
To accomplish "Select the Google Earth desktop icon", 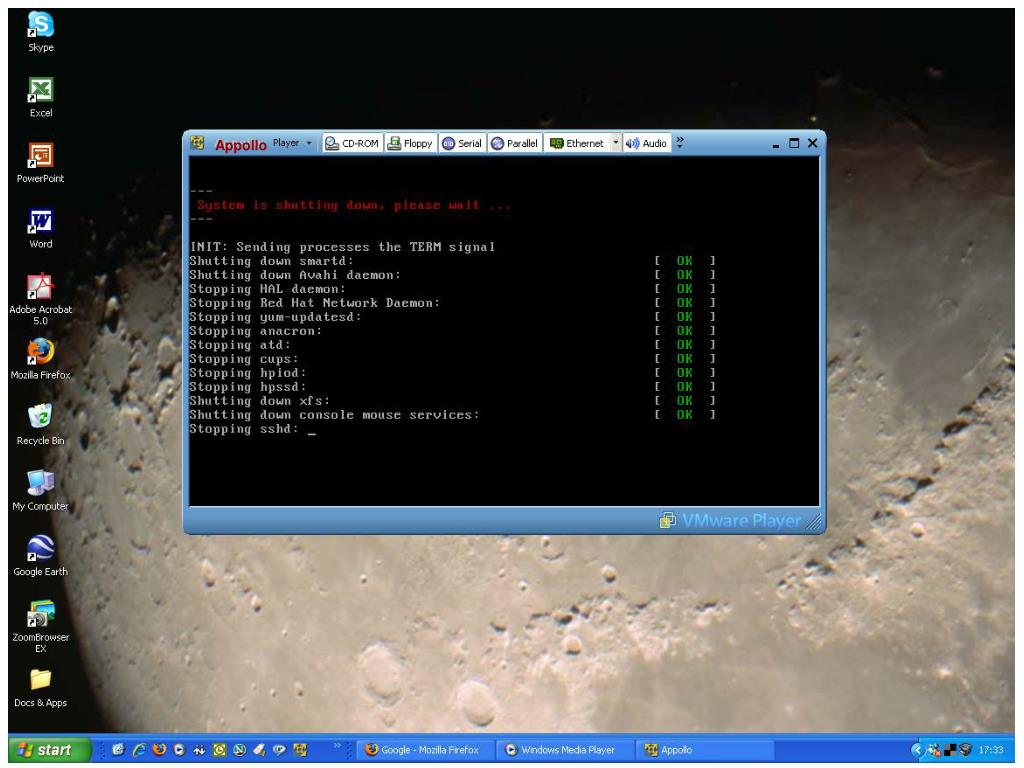I will (40, 556).
